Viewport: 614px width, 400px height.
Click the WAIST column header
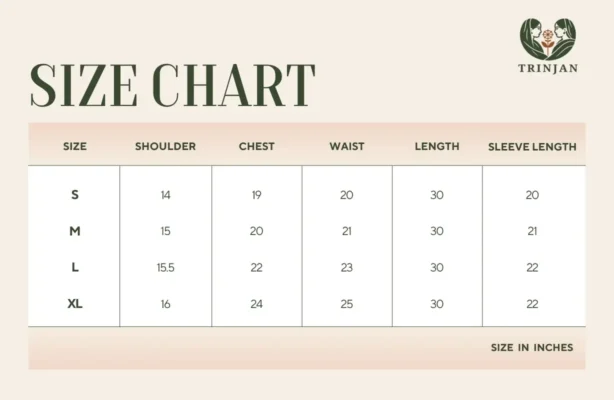(x=347, y=147)
